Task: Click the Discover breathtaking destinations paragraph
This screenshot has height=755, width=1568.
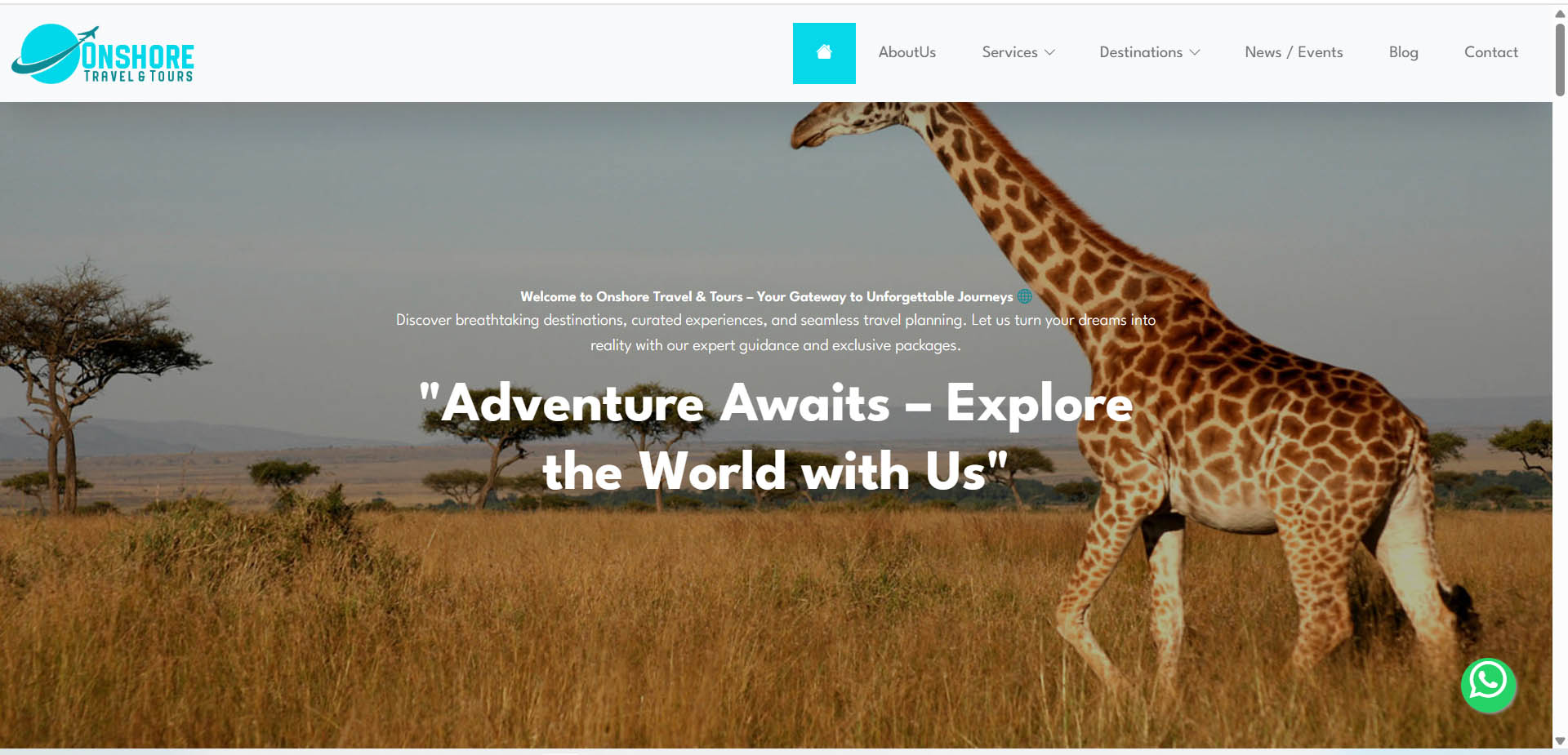Action: 776,332
